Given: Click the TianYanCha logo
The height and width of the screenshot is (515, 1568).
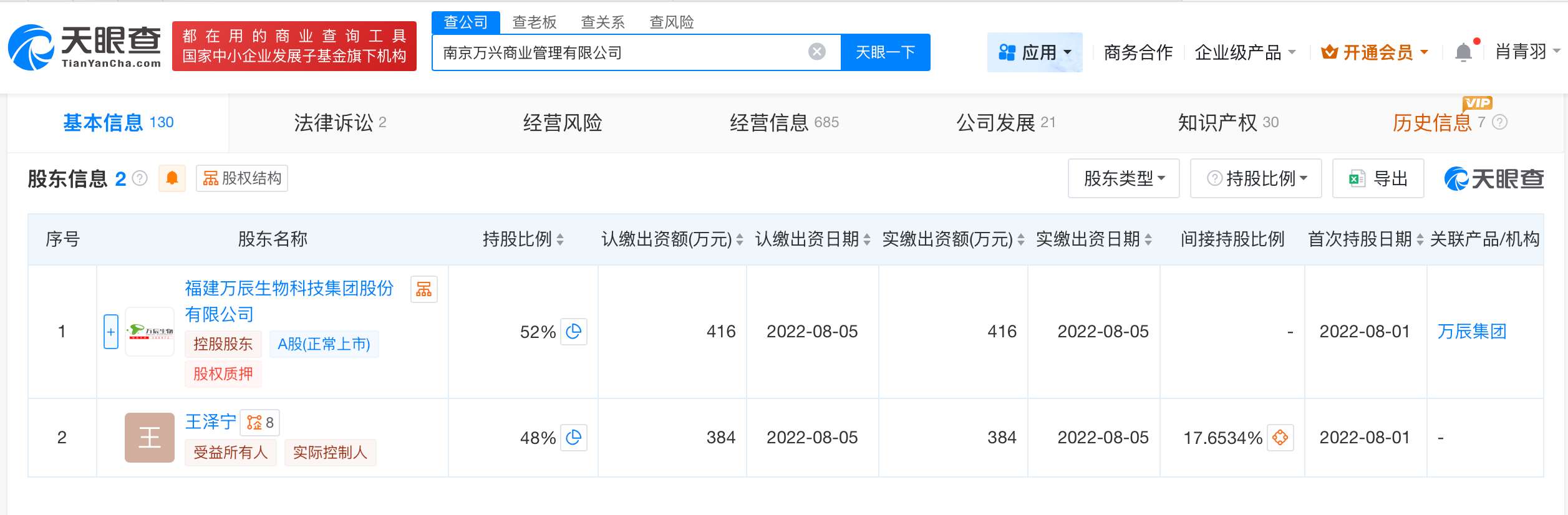Looking at the screenshot, I should pyautogui.click(x=84, y=47).
